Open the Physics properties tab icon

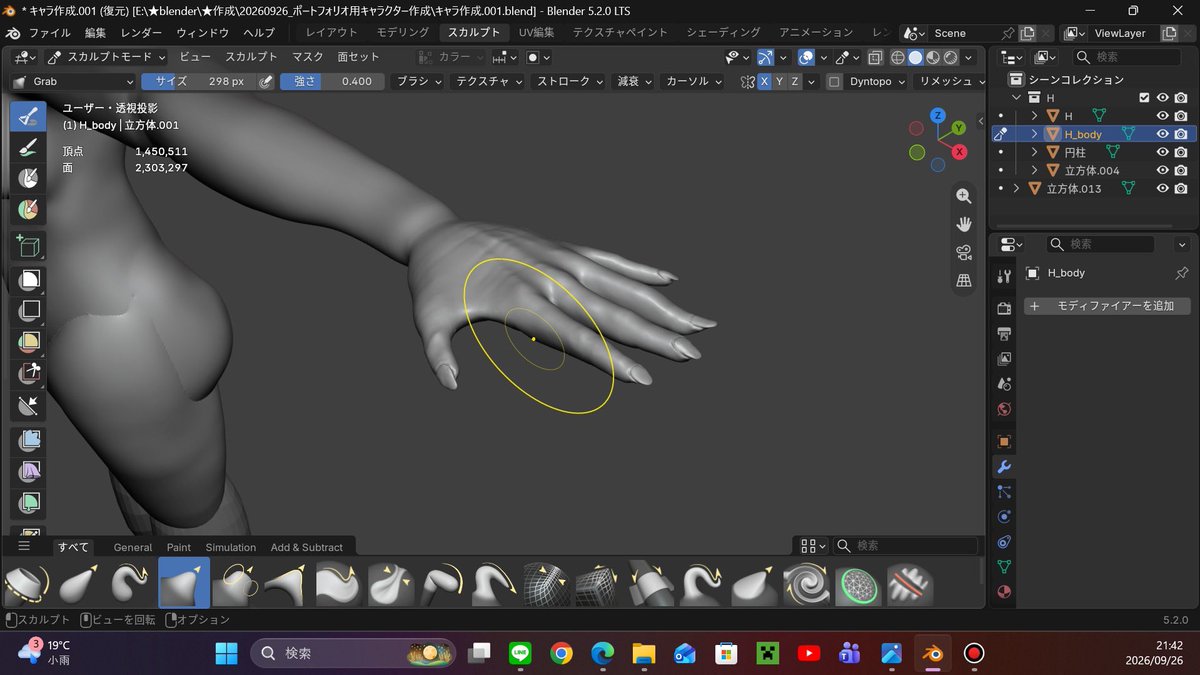1004,517
